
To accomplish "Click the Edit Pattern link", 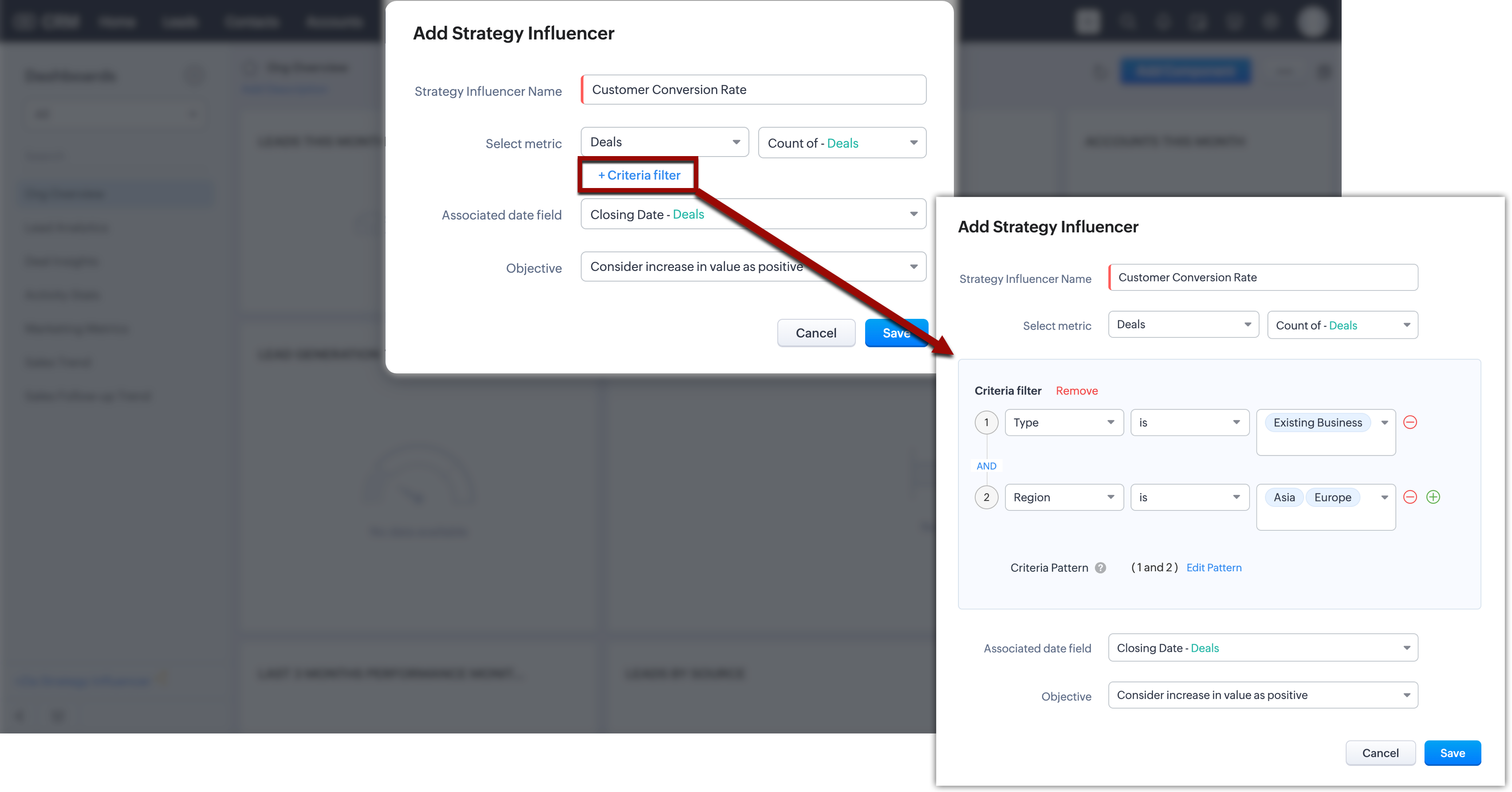I will click(1214, 568).
